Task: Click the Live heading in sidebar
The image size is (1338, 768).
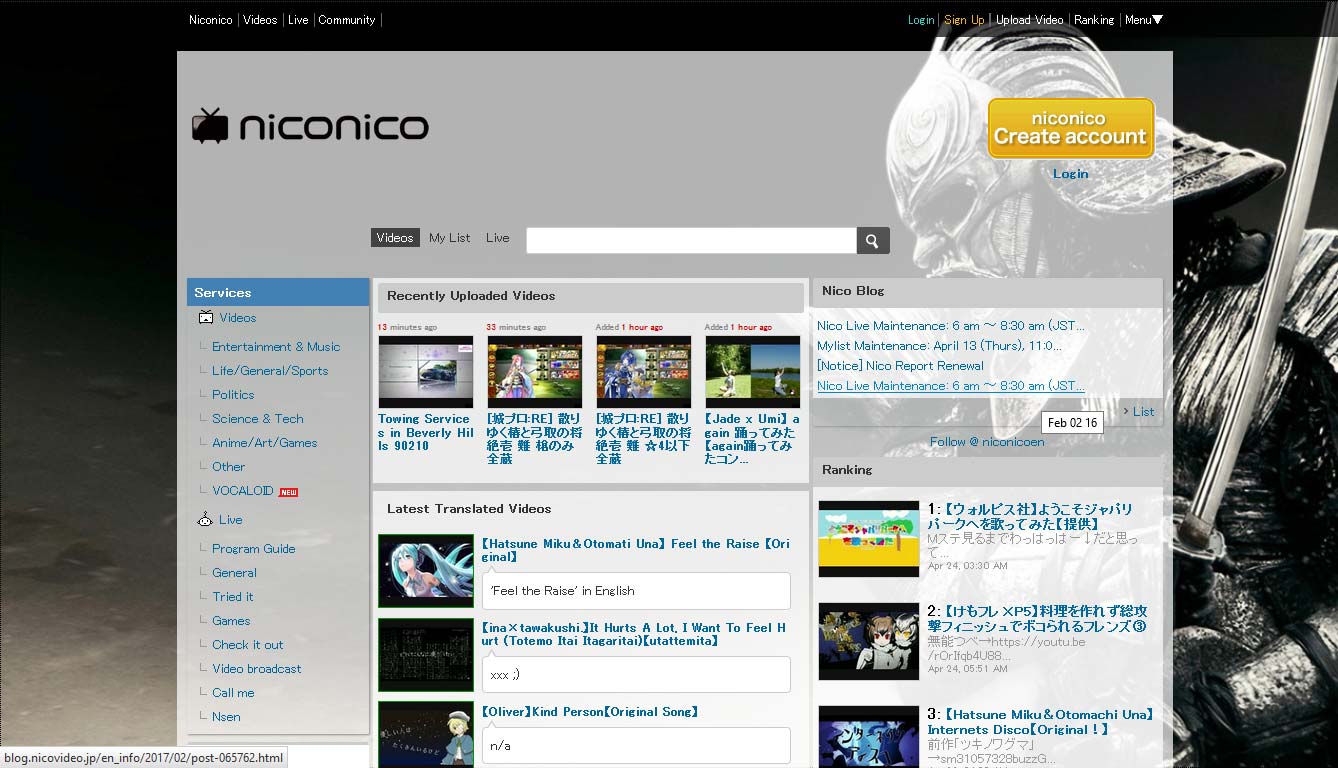Action: point(231,520)
